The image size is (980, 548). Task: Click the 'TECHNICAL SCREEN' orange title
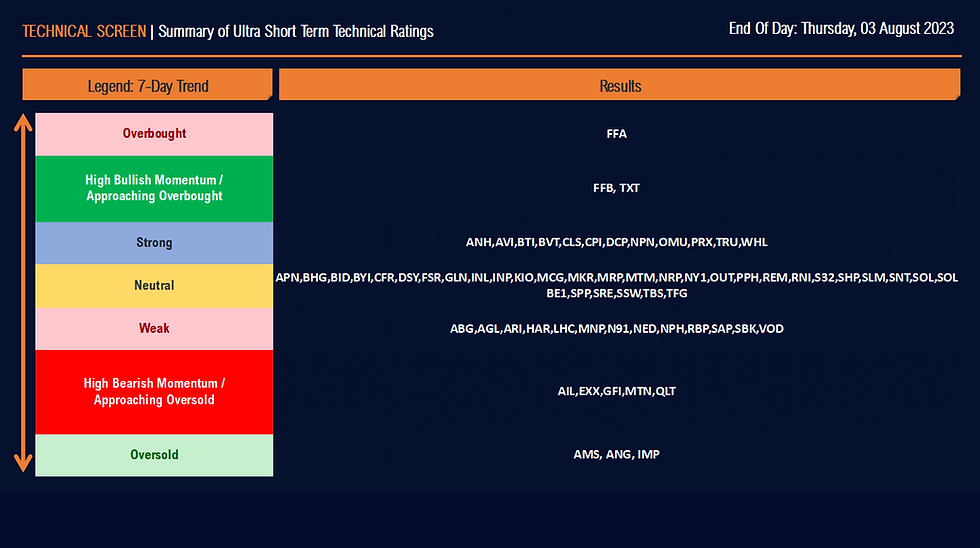coord(84,31)
